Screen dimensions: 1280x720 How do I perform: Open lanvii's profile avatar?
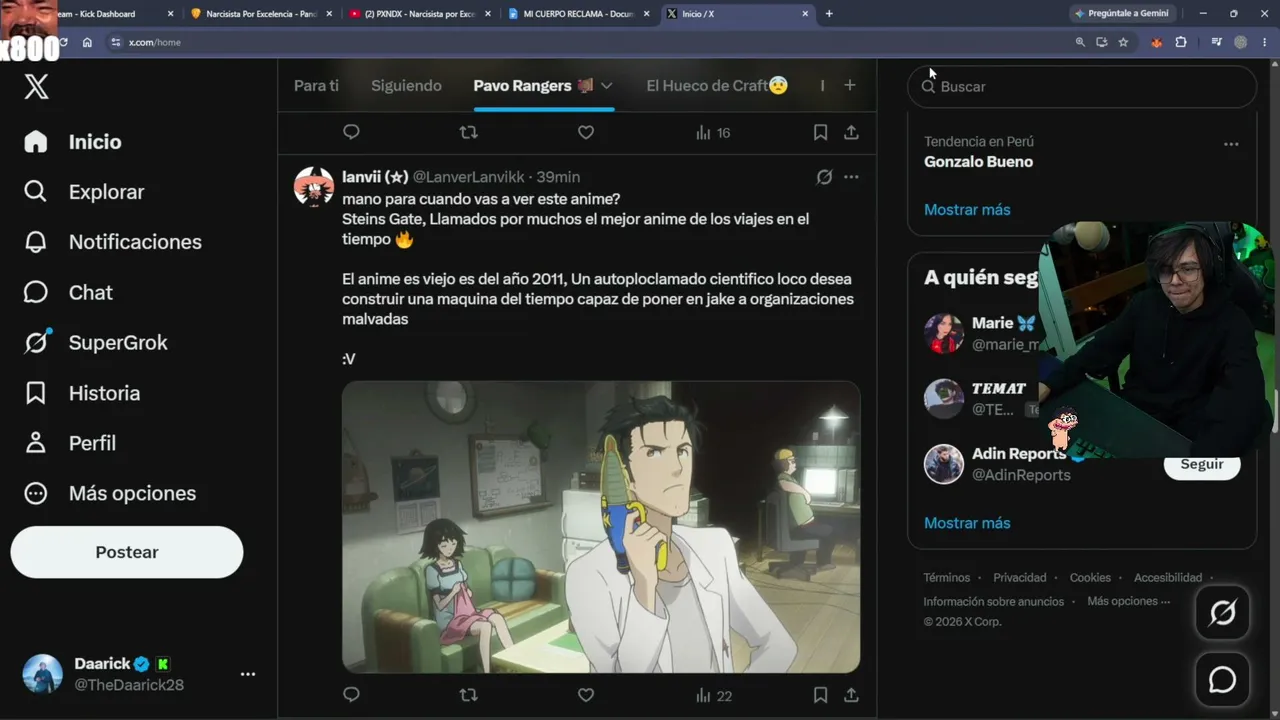[314, 187]
